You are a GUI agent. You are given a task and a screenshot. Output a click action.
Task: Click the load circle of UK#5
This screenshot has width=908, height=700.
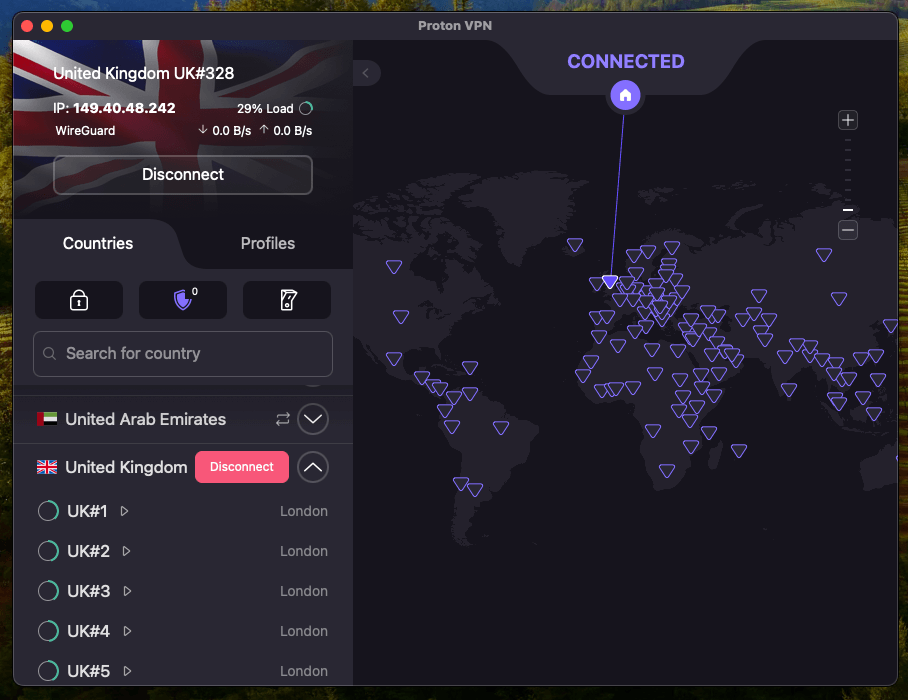coord(48,670)
